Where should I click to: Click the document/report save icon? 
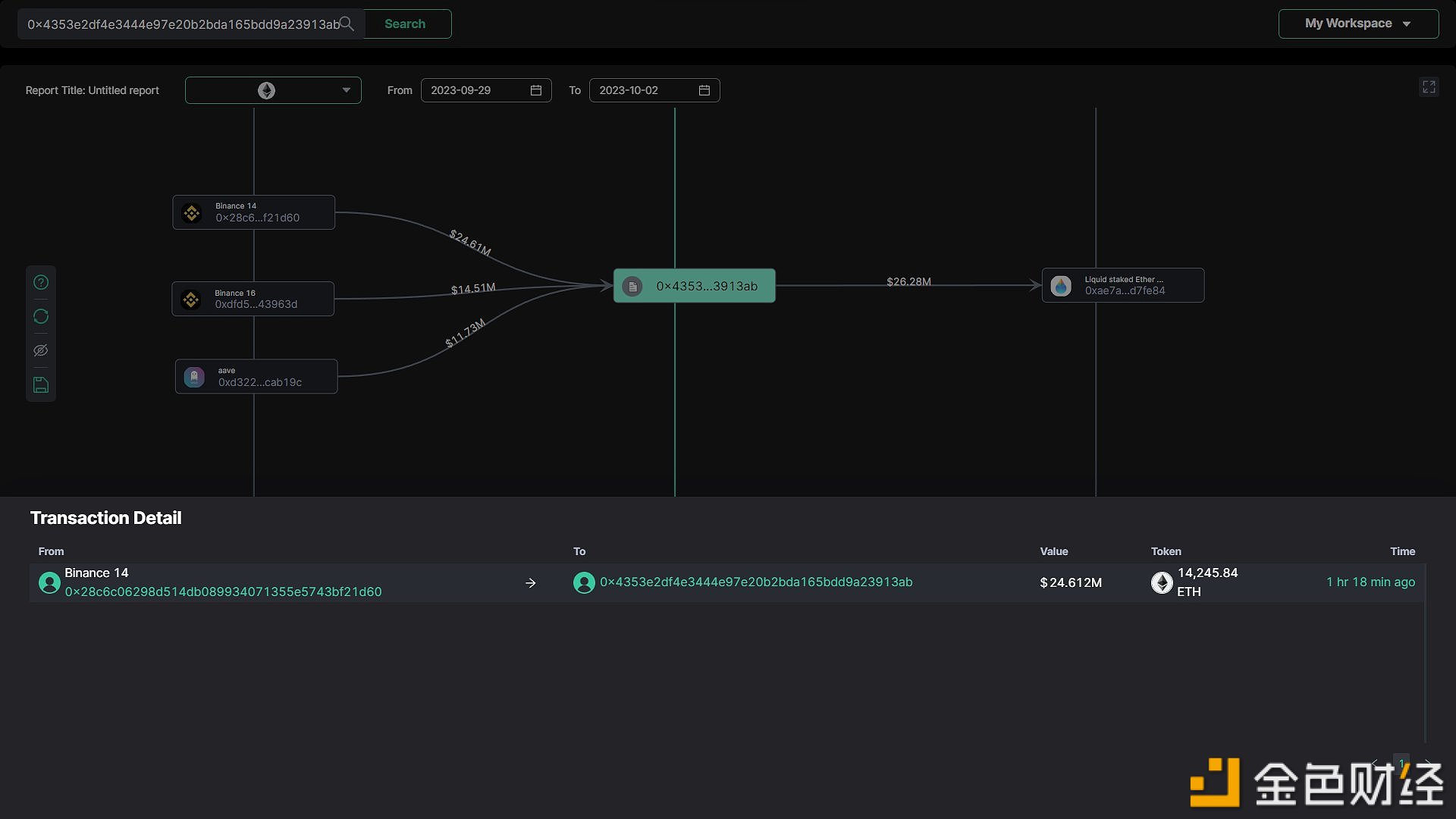click(x=41, y=384)
